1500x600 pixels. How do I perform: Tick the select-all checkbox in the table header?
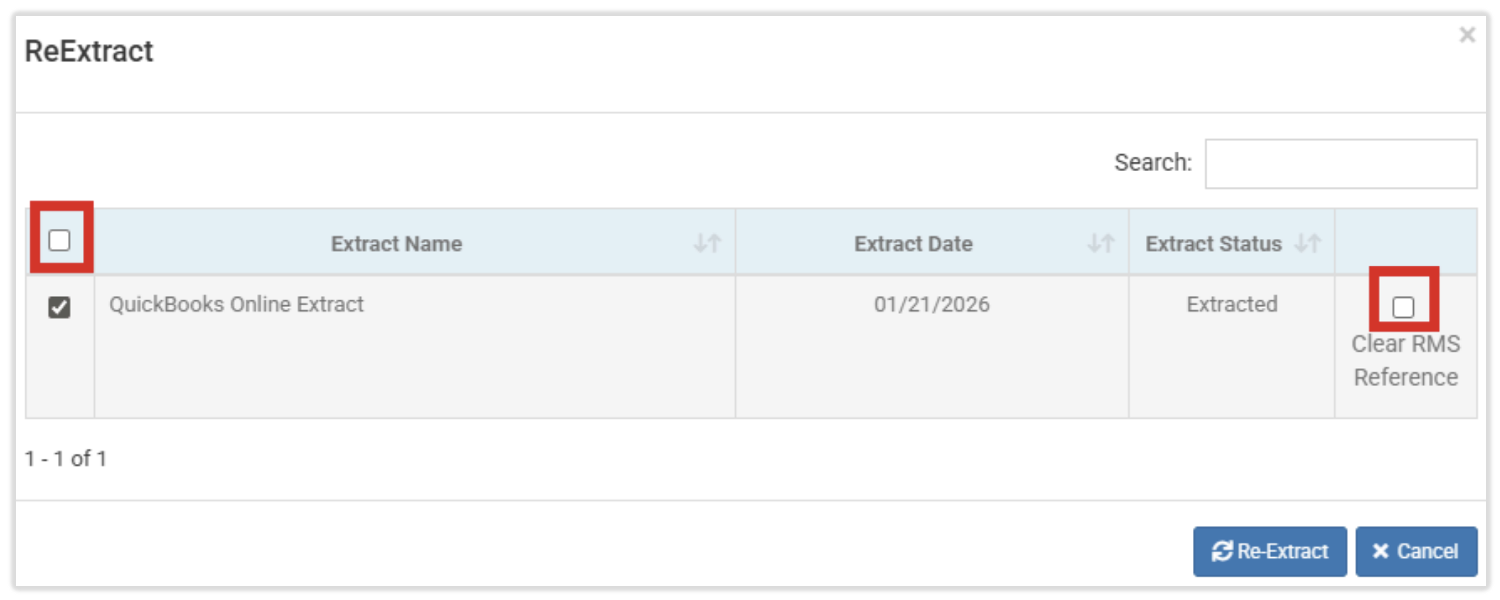coord(60,240)
